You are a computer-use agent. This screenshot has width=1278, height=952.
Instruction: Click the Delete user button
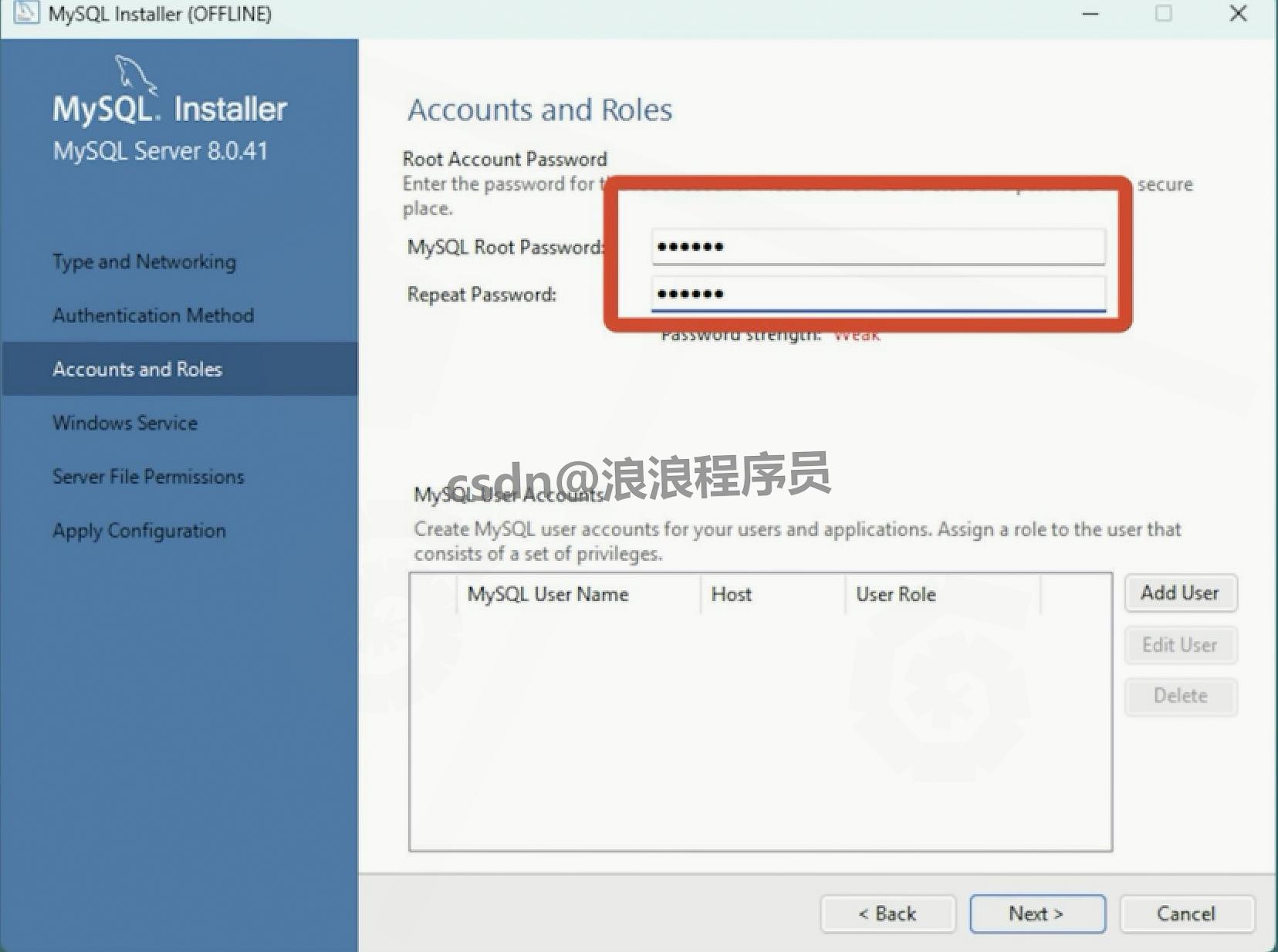[x=1180, y=696]
